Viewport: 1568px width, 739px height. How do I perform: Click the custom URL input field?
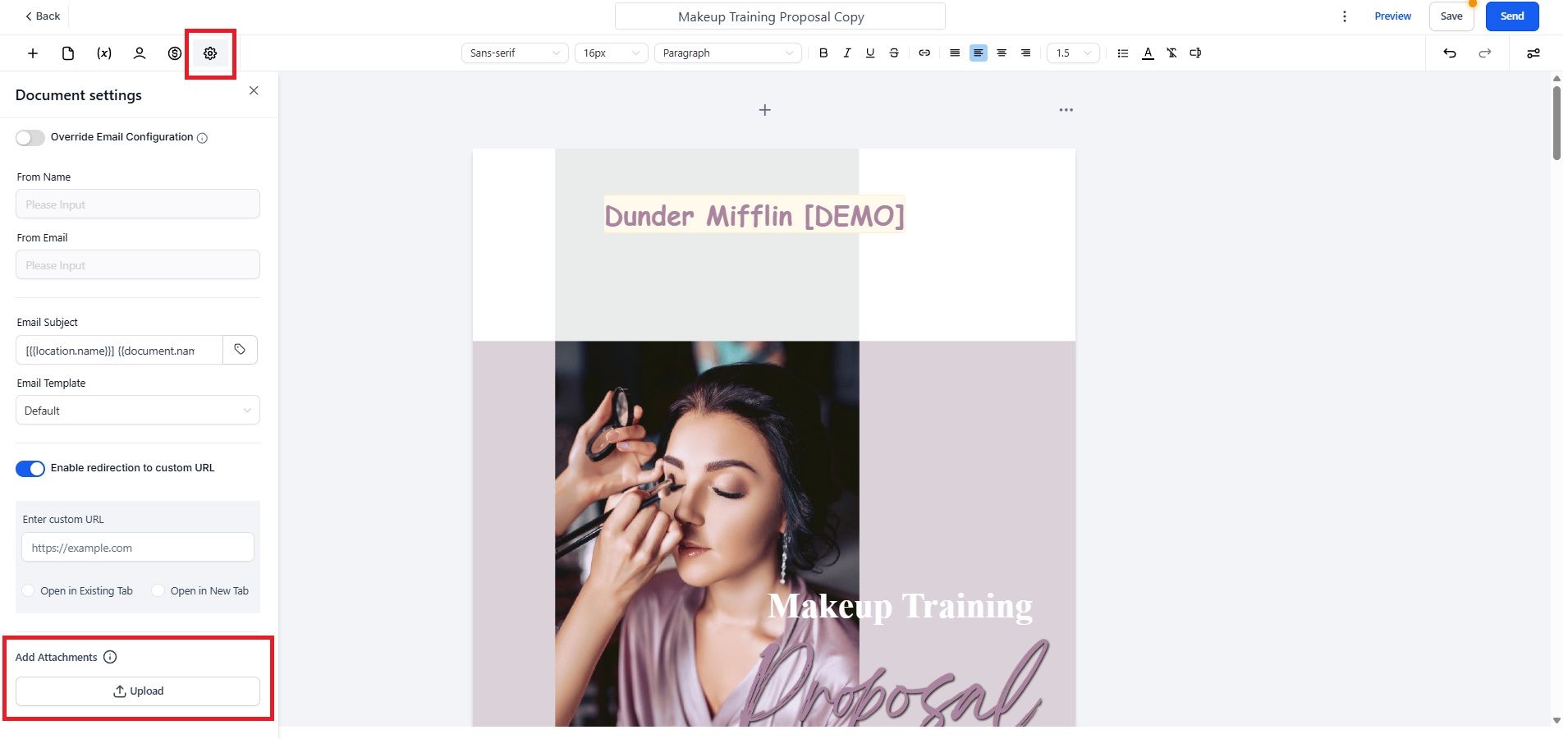click(138, 548)
